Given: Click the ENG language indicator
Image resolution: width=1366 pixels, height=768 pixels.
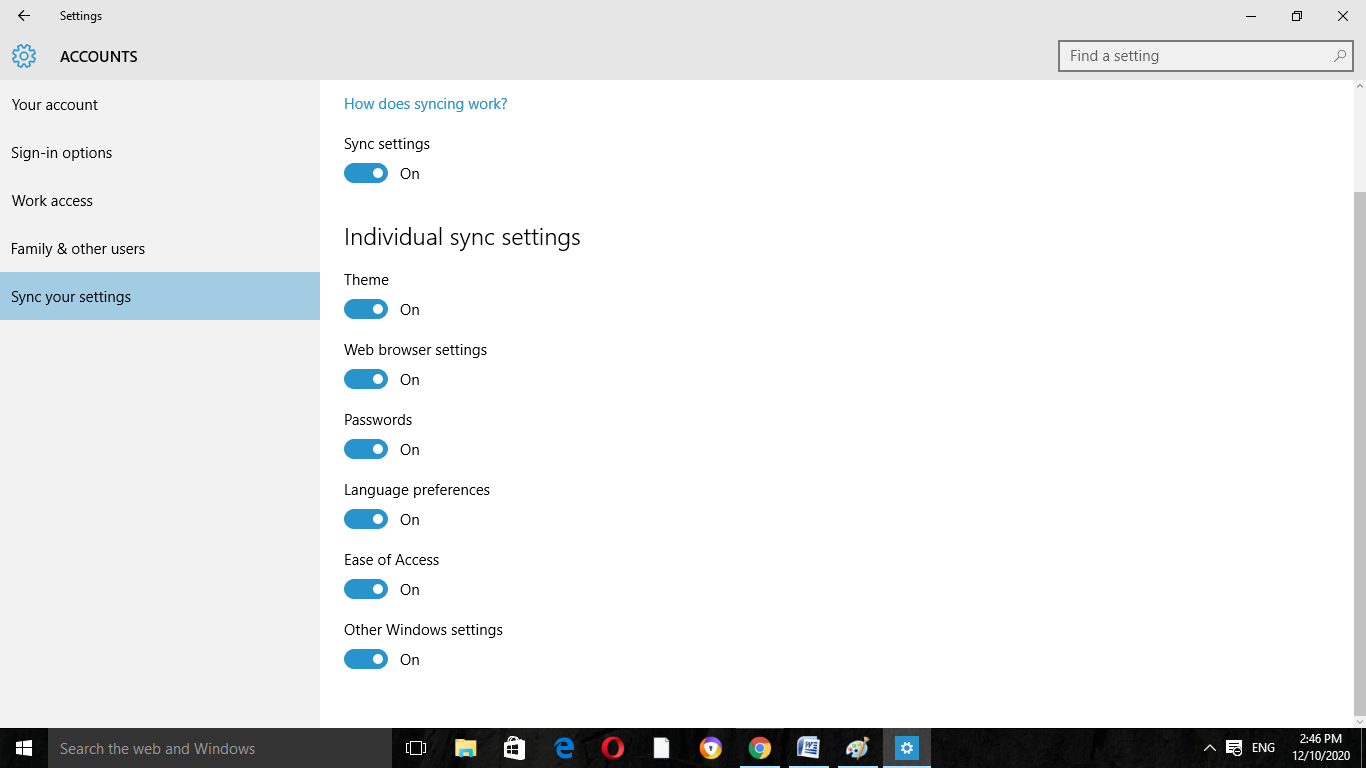Looking at the screenshot, I should coord(1263,748).
